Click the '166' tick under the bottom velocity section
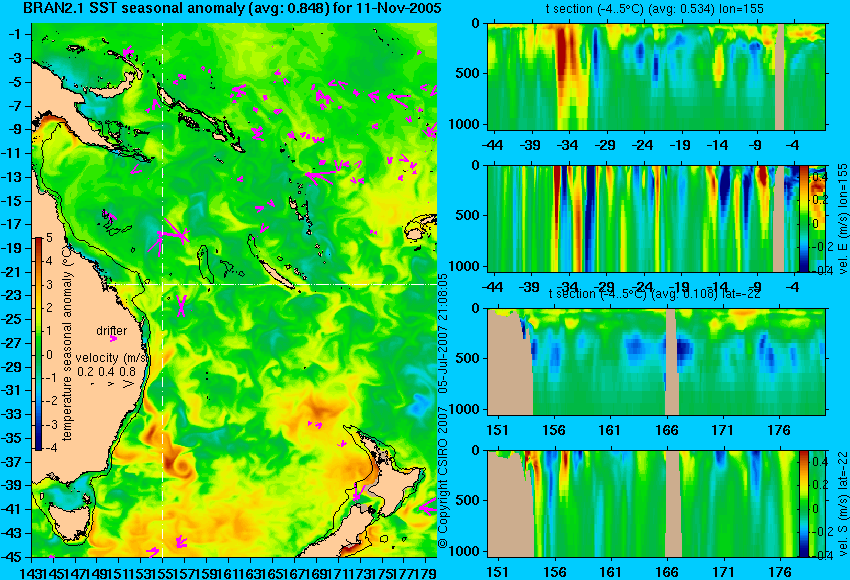Screen dimensions: 850x580 point(667,572)
